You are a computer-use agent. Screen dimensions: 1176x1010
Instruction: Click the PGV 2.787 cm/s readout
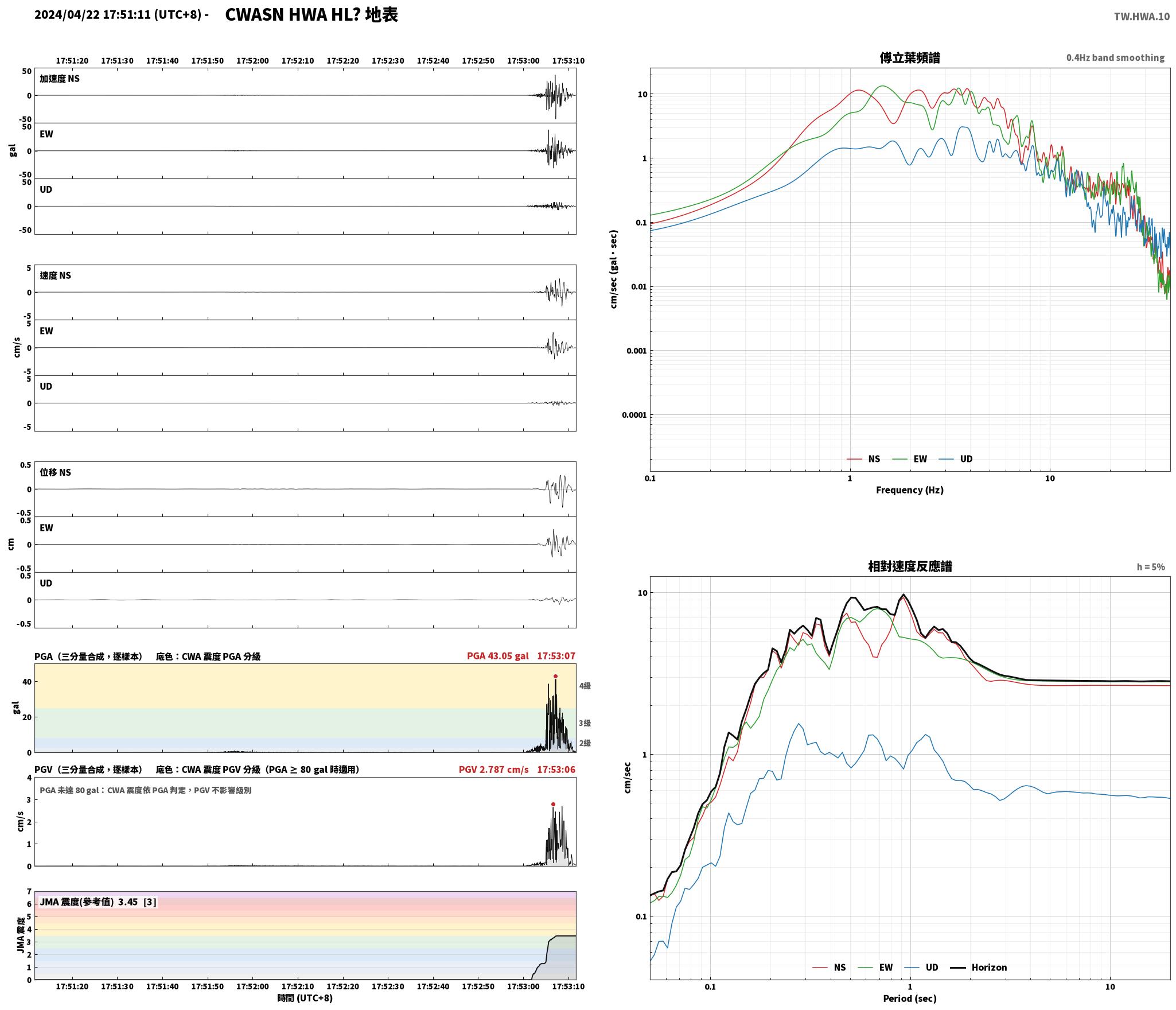click(494, 769)
